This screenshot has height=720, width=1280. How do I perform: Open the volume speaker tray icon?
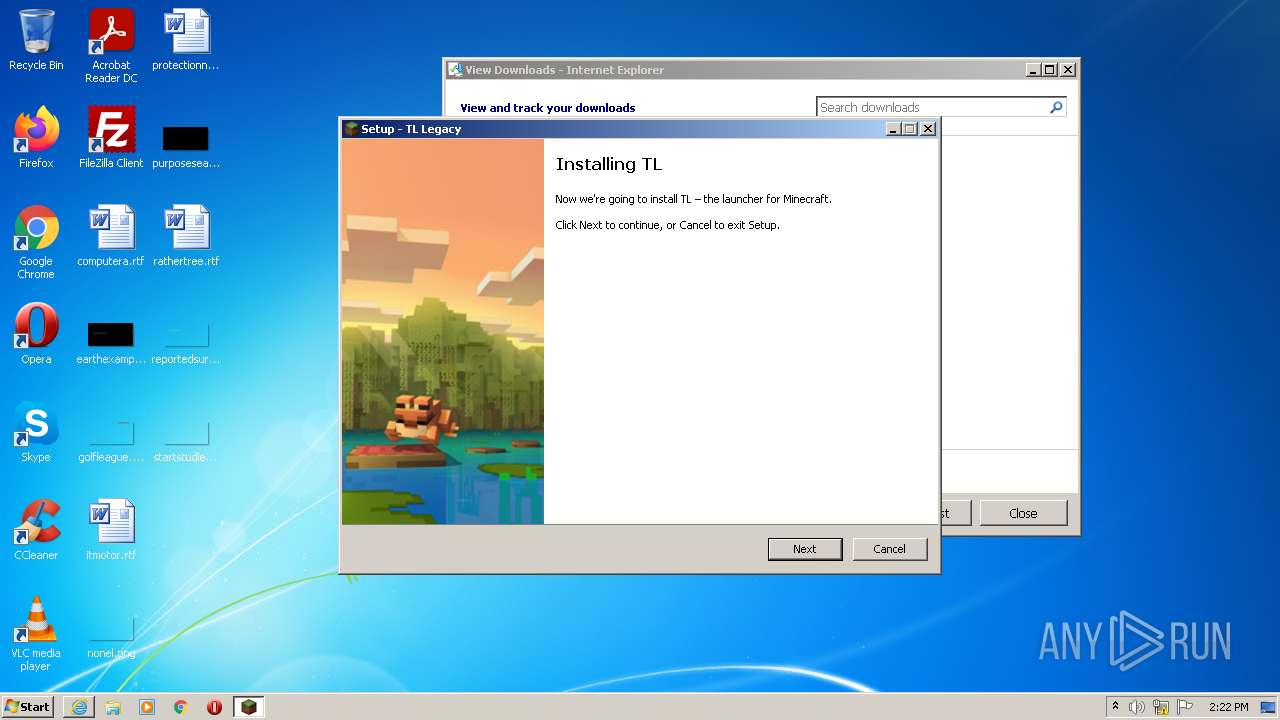pos(1137,707)
